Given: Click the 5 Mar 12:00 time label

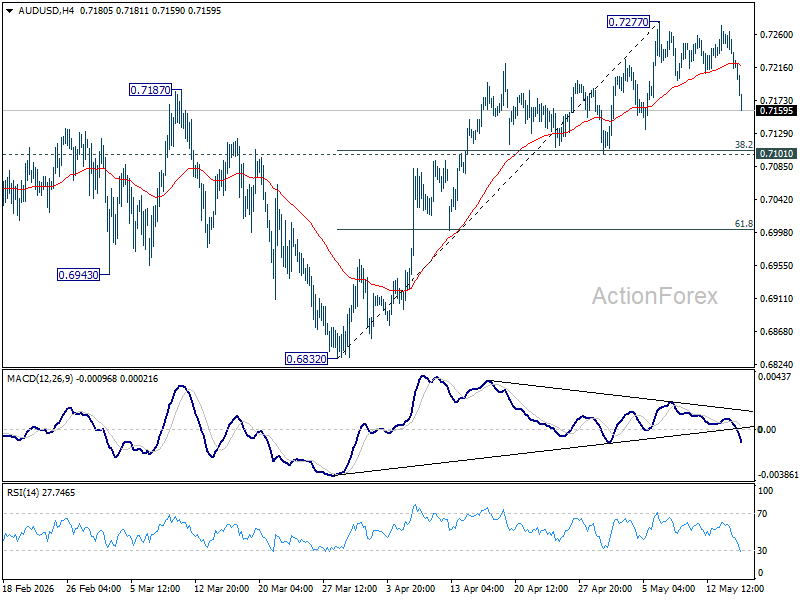Looking at the screenshot, I should 155,589.
